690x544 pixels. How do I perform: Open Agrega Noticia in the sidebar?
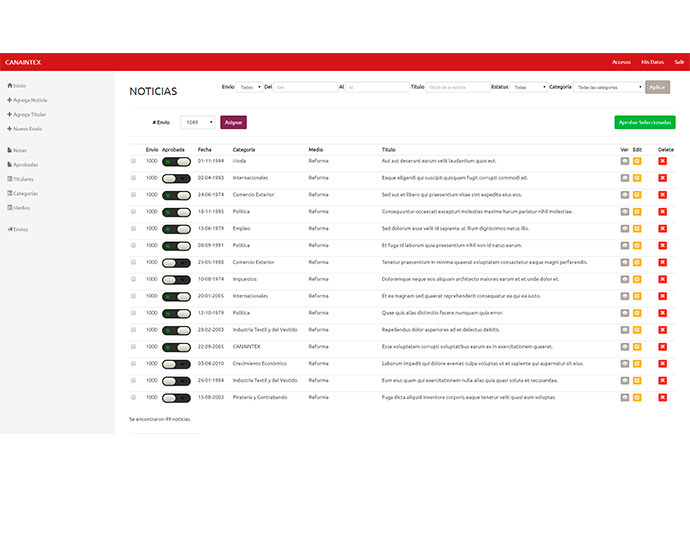tap(29, 100)
